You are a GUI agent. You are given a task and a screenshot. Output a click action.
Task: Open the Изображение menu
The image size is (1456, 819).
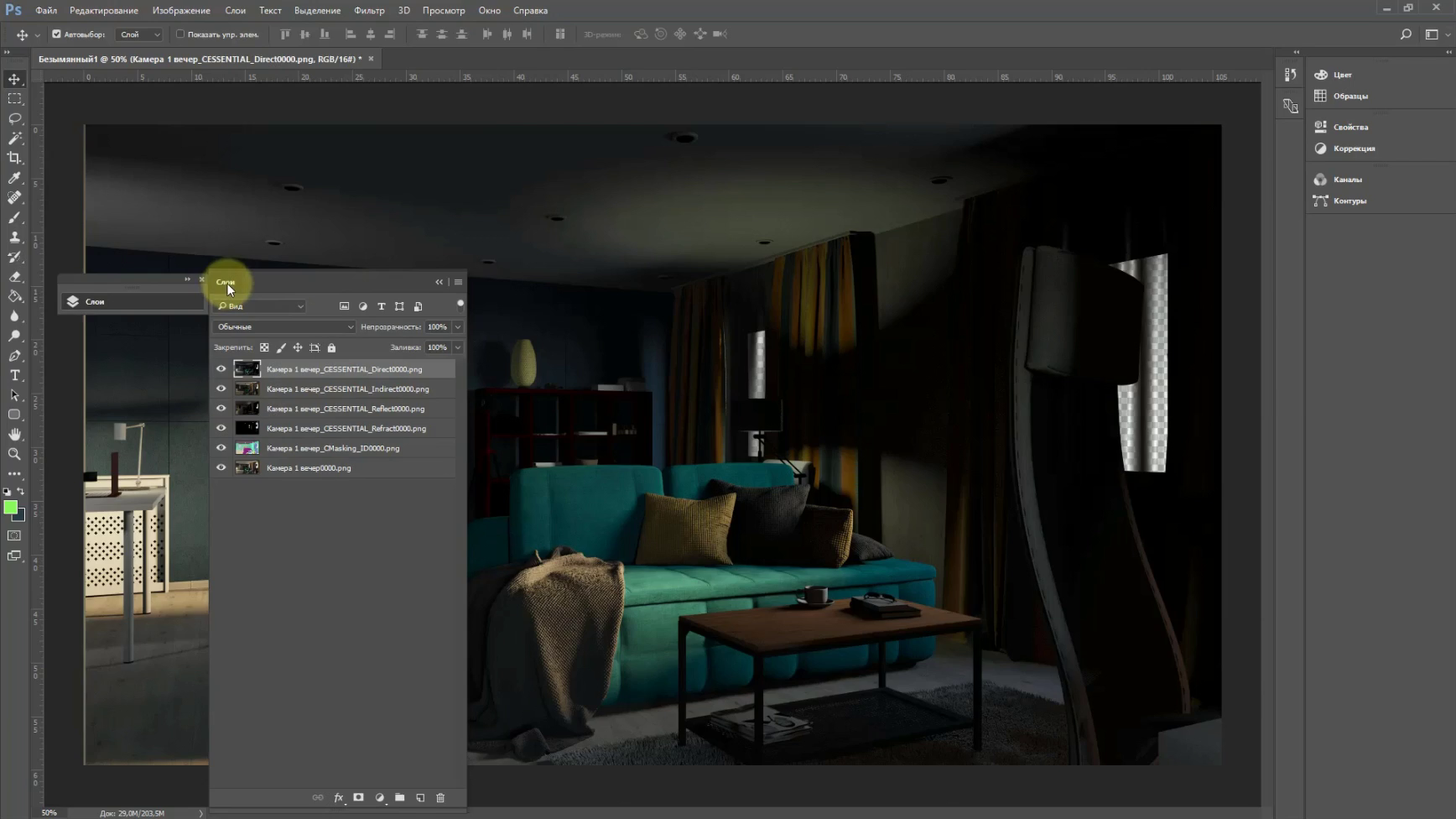[x=181, y=11]
